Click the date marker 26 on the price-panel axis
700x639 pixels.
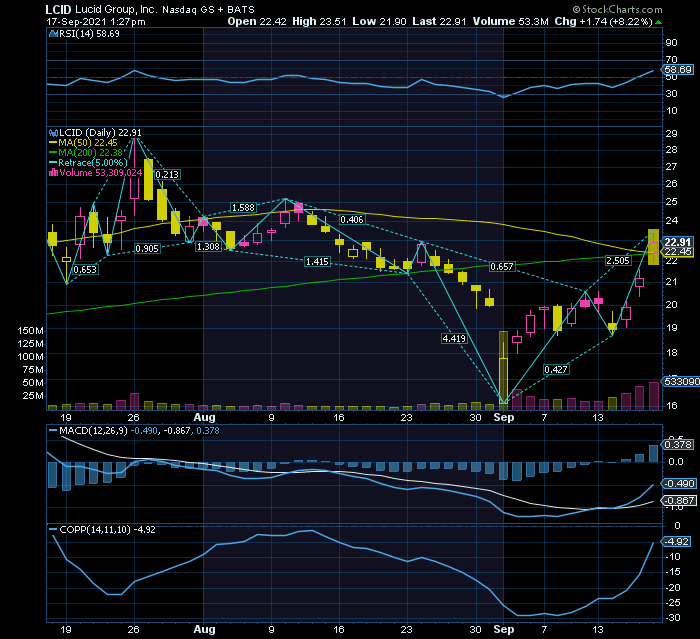133,418
